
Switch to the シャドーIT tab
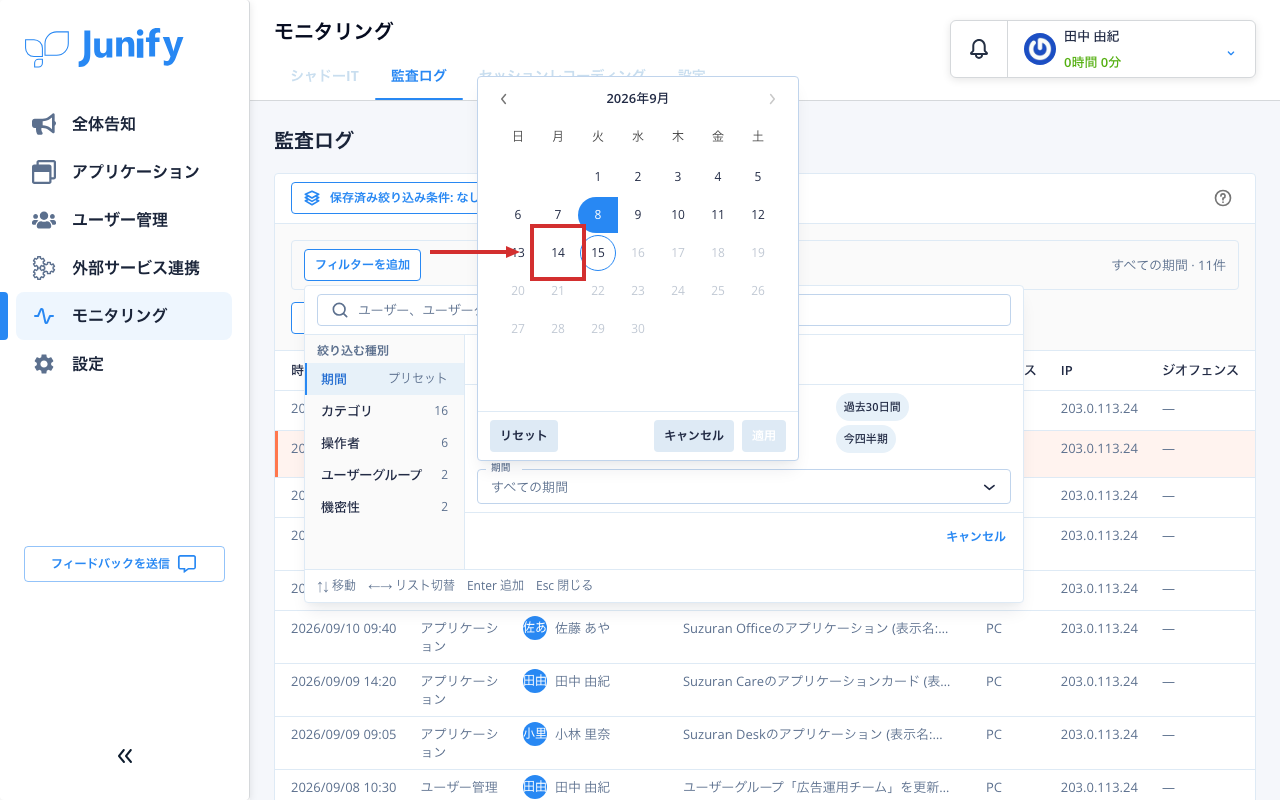[324, 75]
